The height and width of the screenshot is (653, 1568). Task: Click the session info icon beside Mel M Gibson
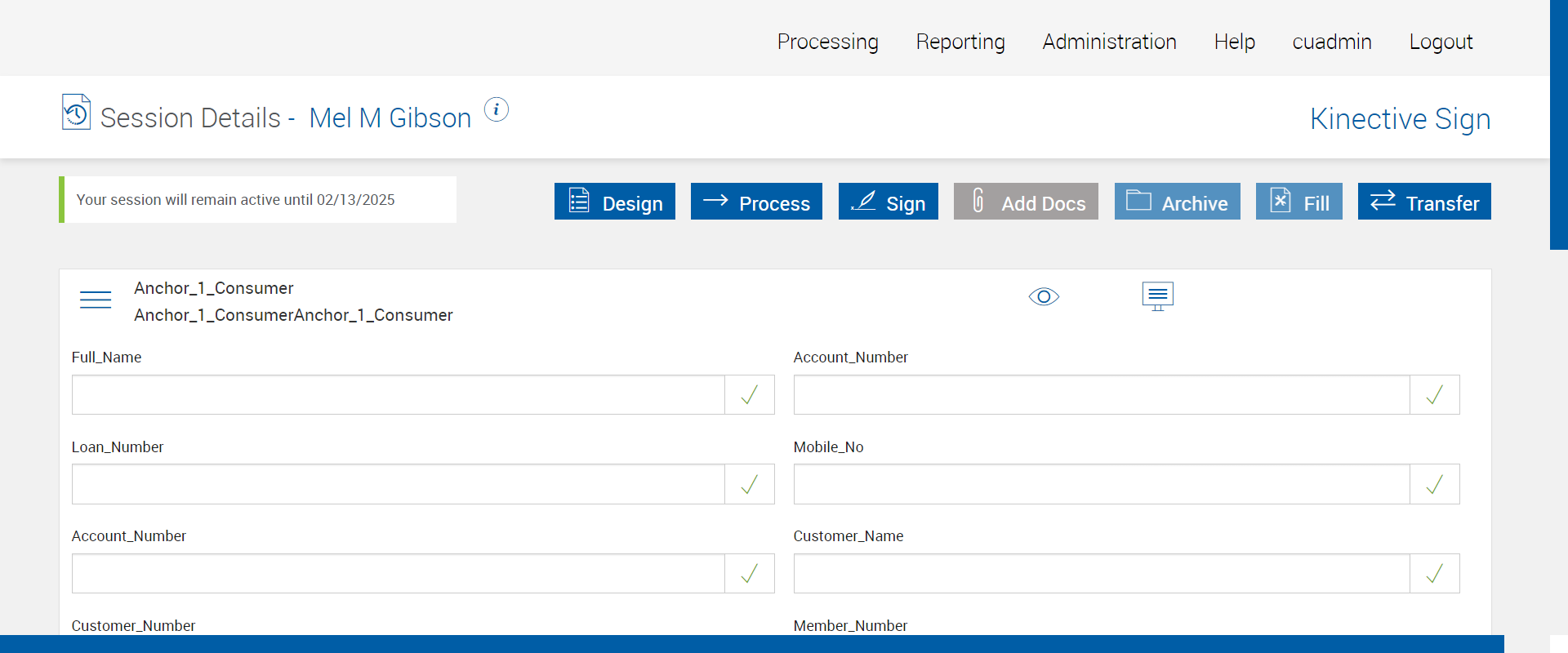[497, 109]
